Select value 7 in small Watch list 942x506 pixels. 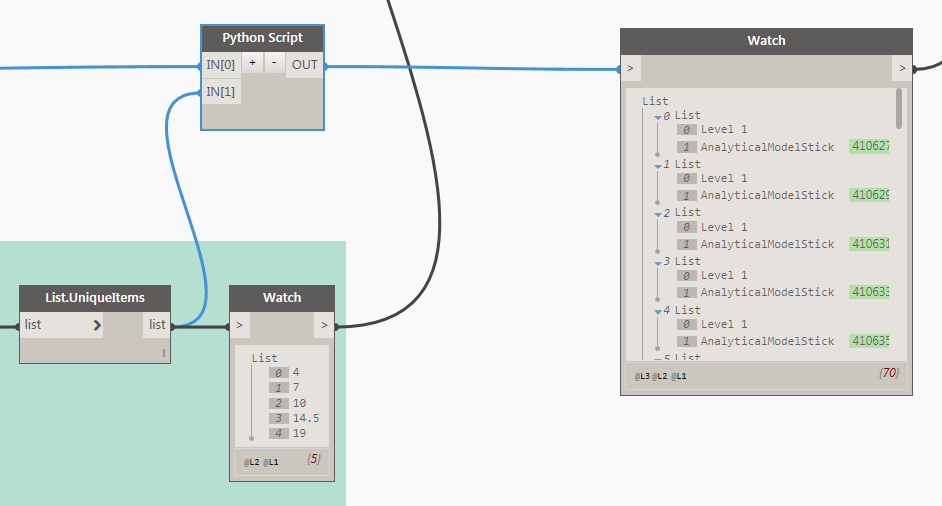pos(296,388)
